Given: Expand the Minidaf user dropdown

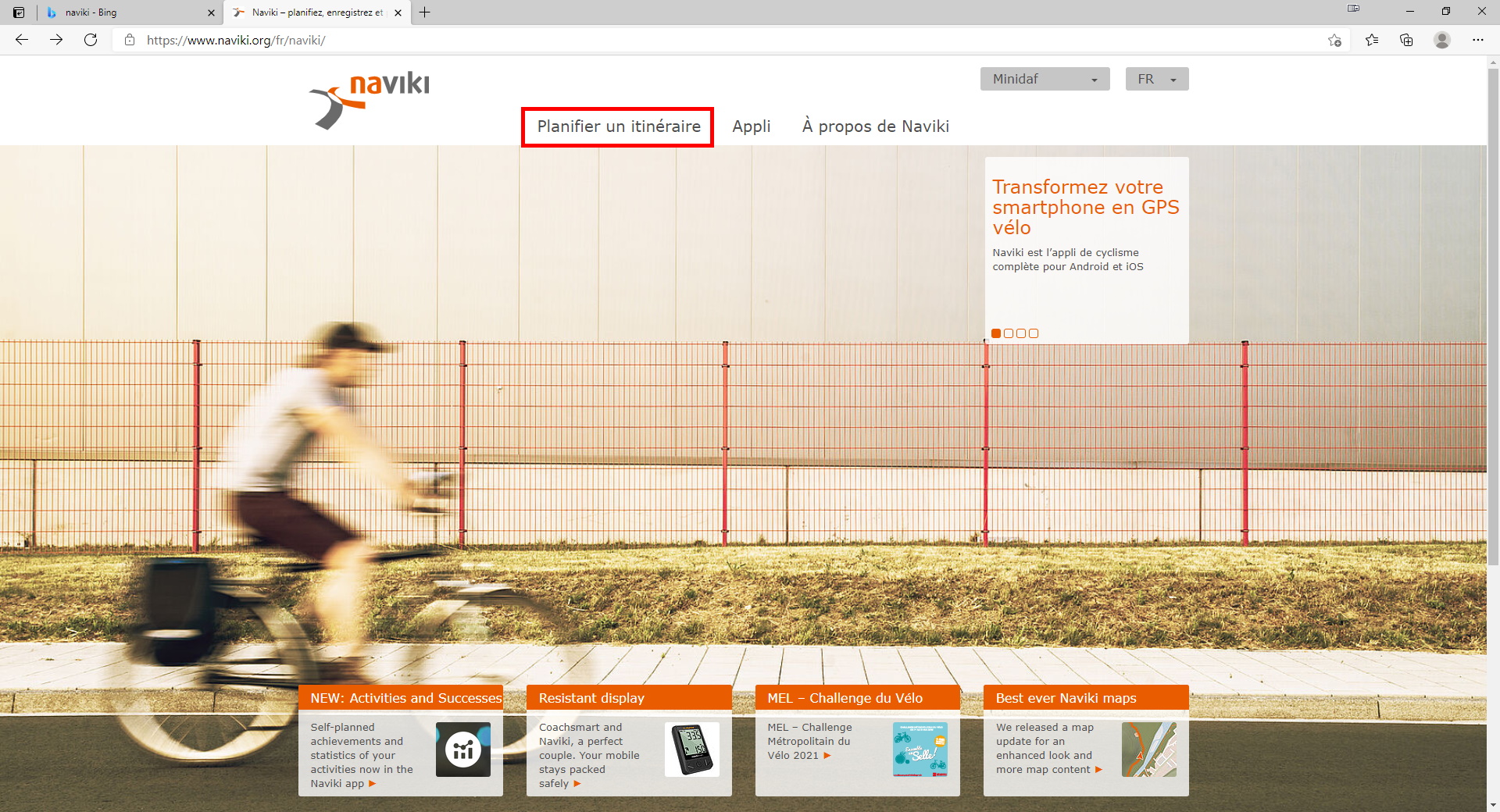Looking at the screenshot, I should [1045, 79].
